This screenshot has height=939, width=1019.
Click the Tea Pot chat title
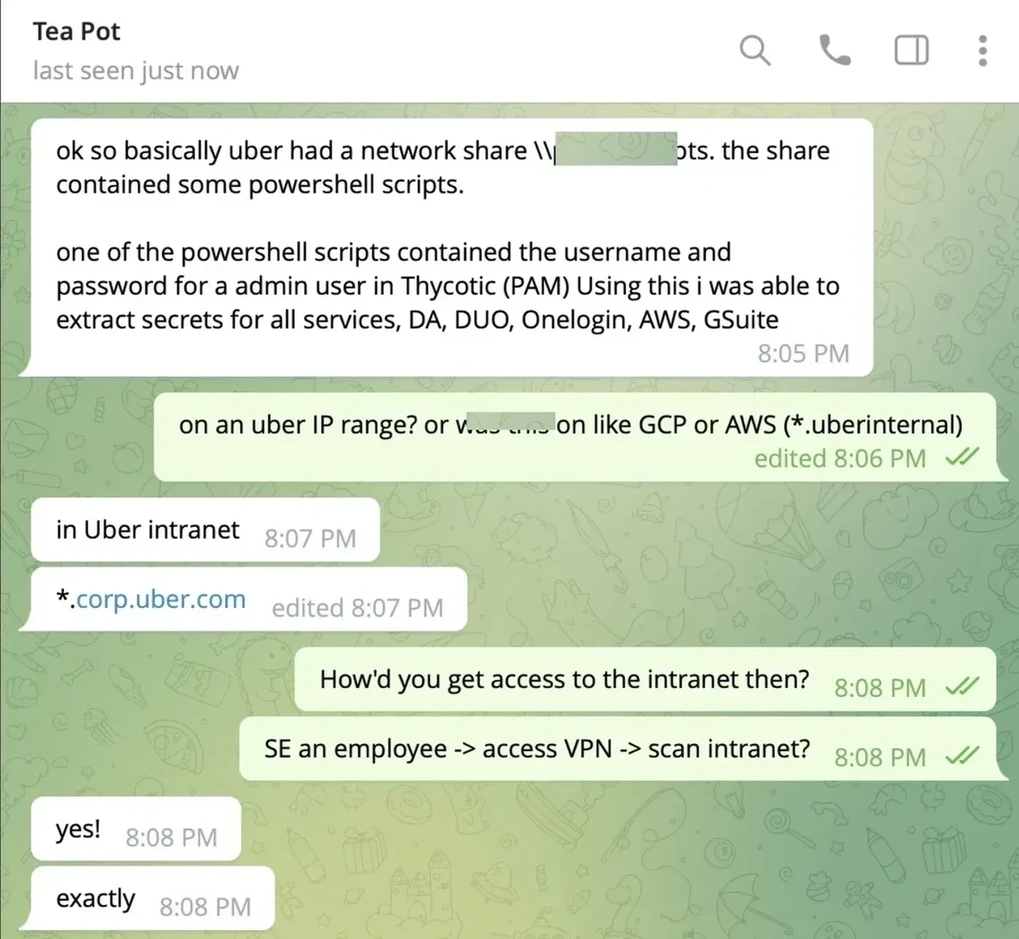(76, 31)
